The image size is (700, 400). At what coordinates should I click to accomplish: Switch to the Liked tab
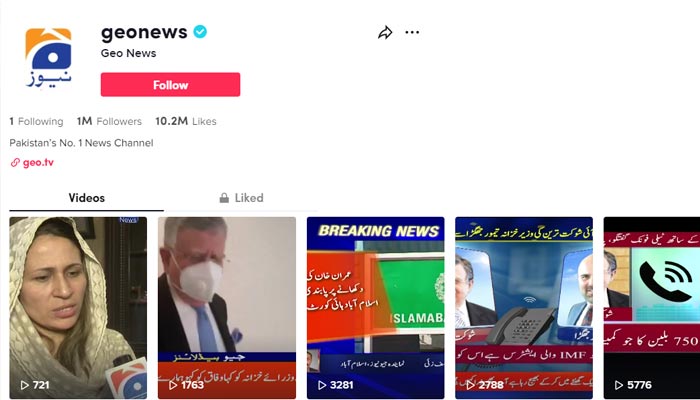point(242,198)
